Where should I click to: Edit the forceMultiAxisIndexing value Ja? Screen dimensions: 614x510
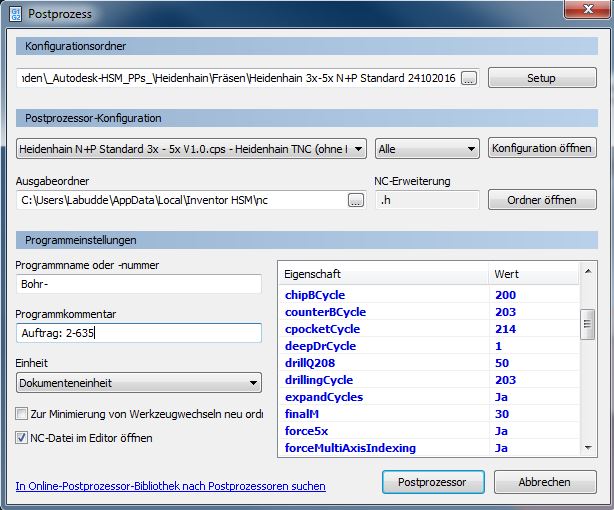501,448
